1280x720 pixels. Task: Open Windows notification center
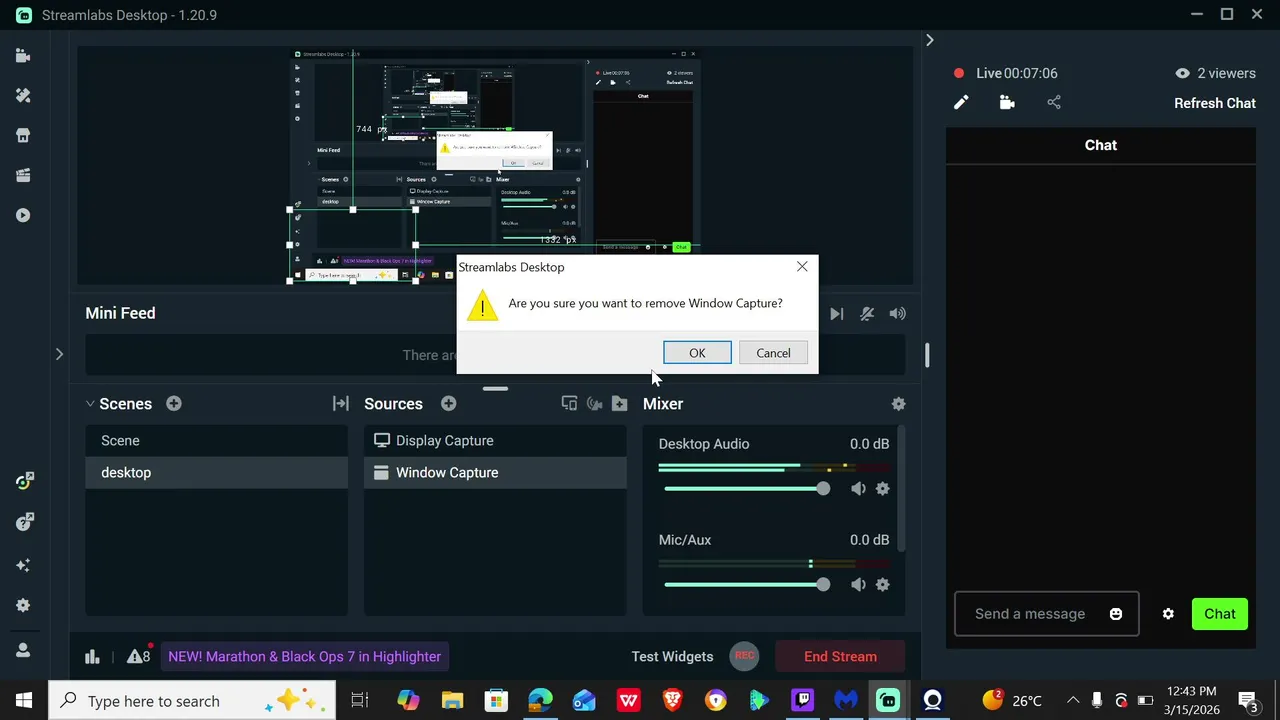click(x=1248, y=701)
